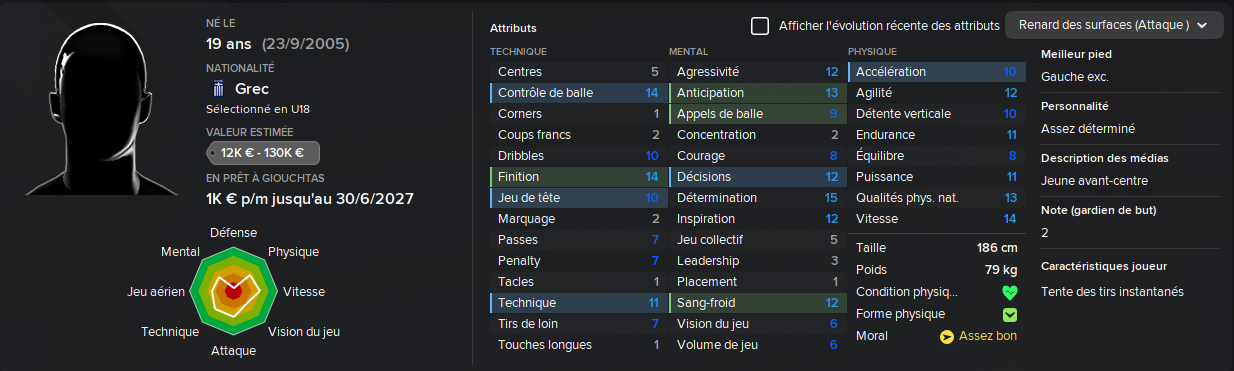This screenshot has height=371, width=1234.
Task: Click the yellow Moral arrow icon
Action: (947, 337)
